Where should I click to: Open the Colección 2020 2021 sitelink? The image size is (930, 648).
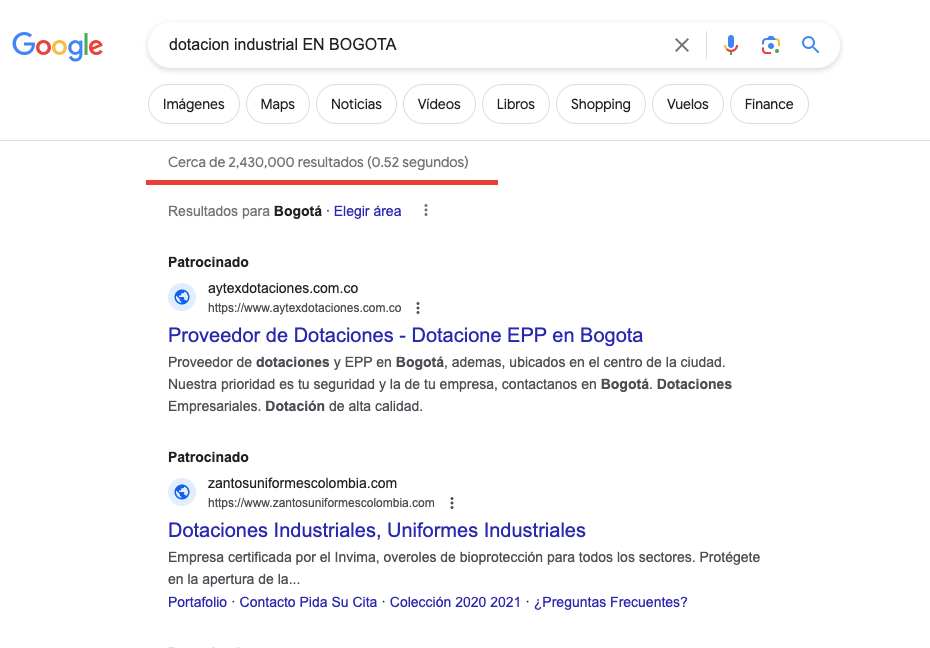(x=455, y=602)
